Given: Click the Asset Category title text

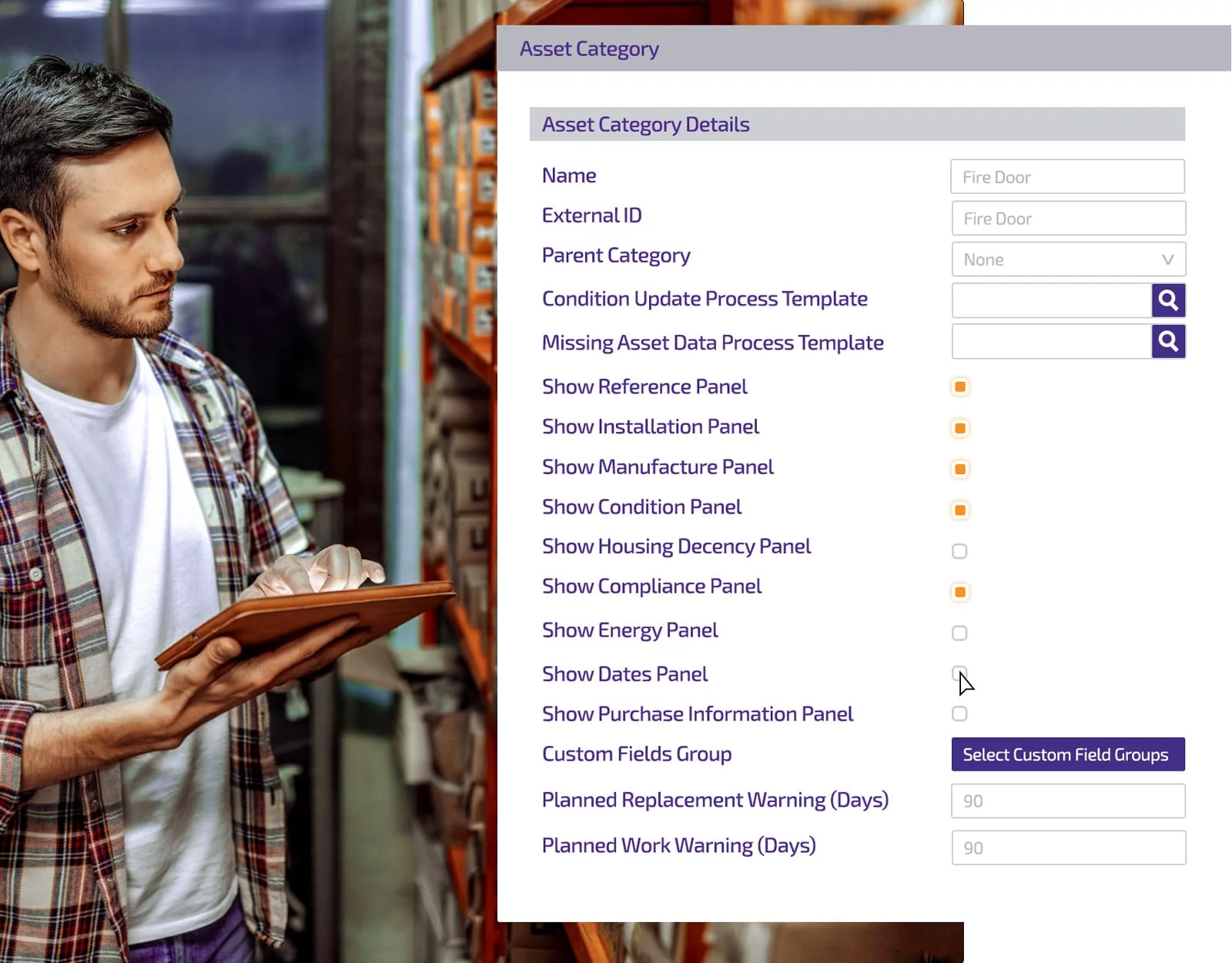Looking at the screenshot, I should coord(589,48).
